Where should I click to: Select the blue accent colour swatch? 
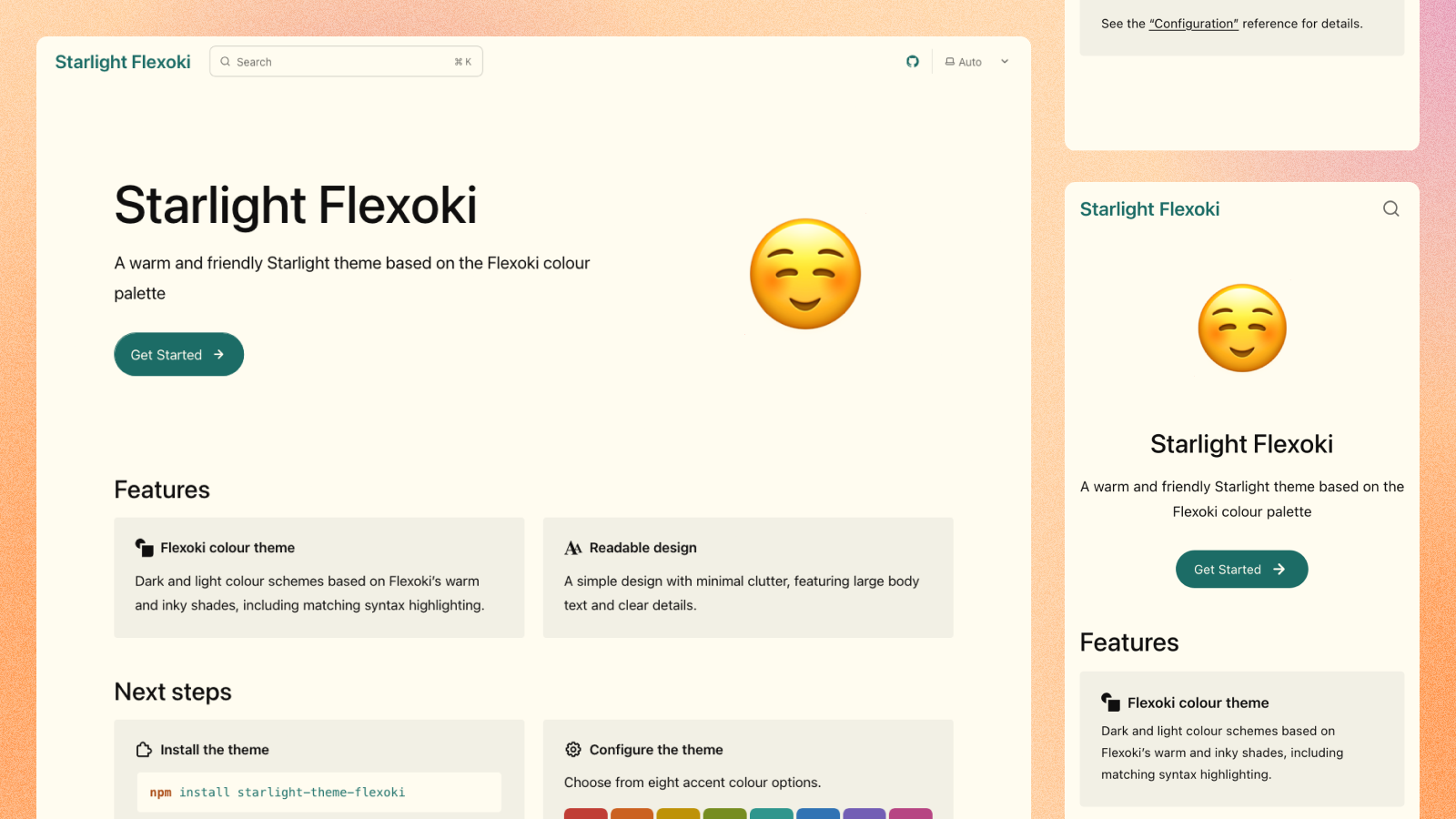tap(818, 814)
